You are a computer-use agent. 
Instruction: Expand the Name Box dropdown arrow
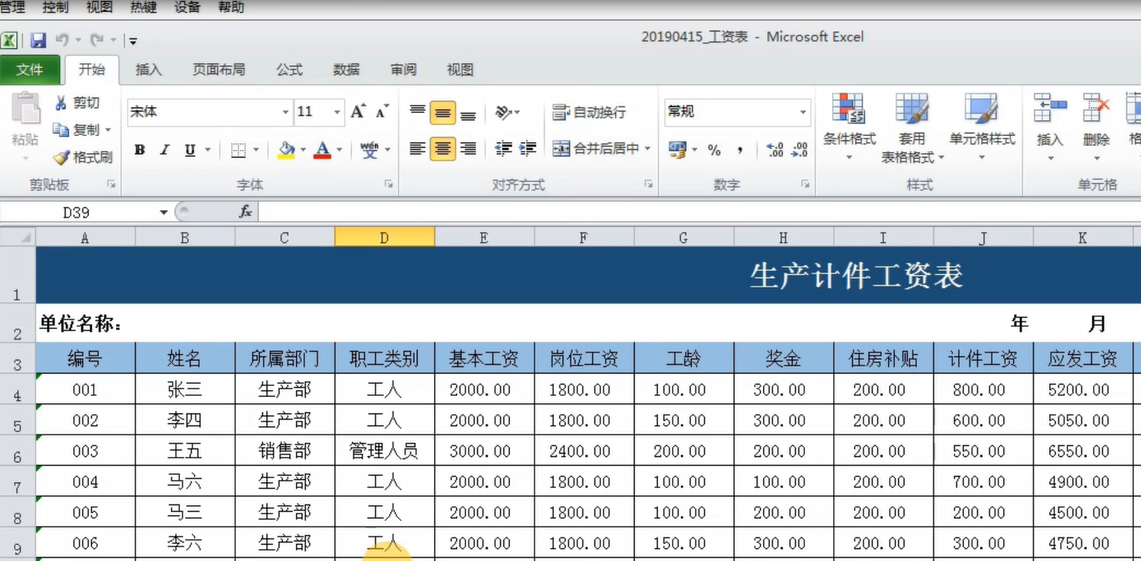point(164,212)
